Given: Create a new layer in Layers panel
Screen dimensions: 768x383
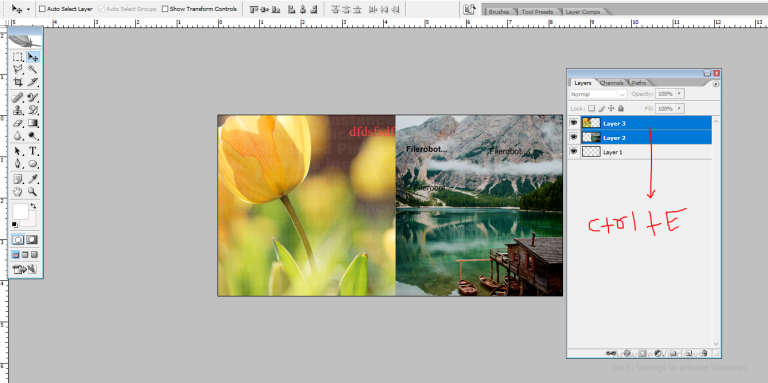Looking at the screenshot, I should [689, 353].
